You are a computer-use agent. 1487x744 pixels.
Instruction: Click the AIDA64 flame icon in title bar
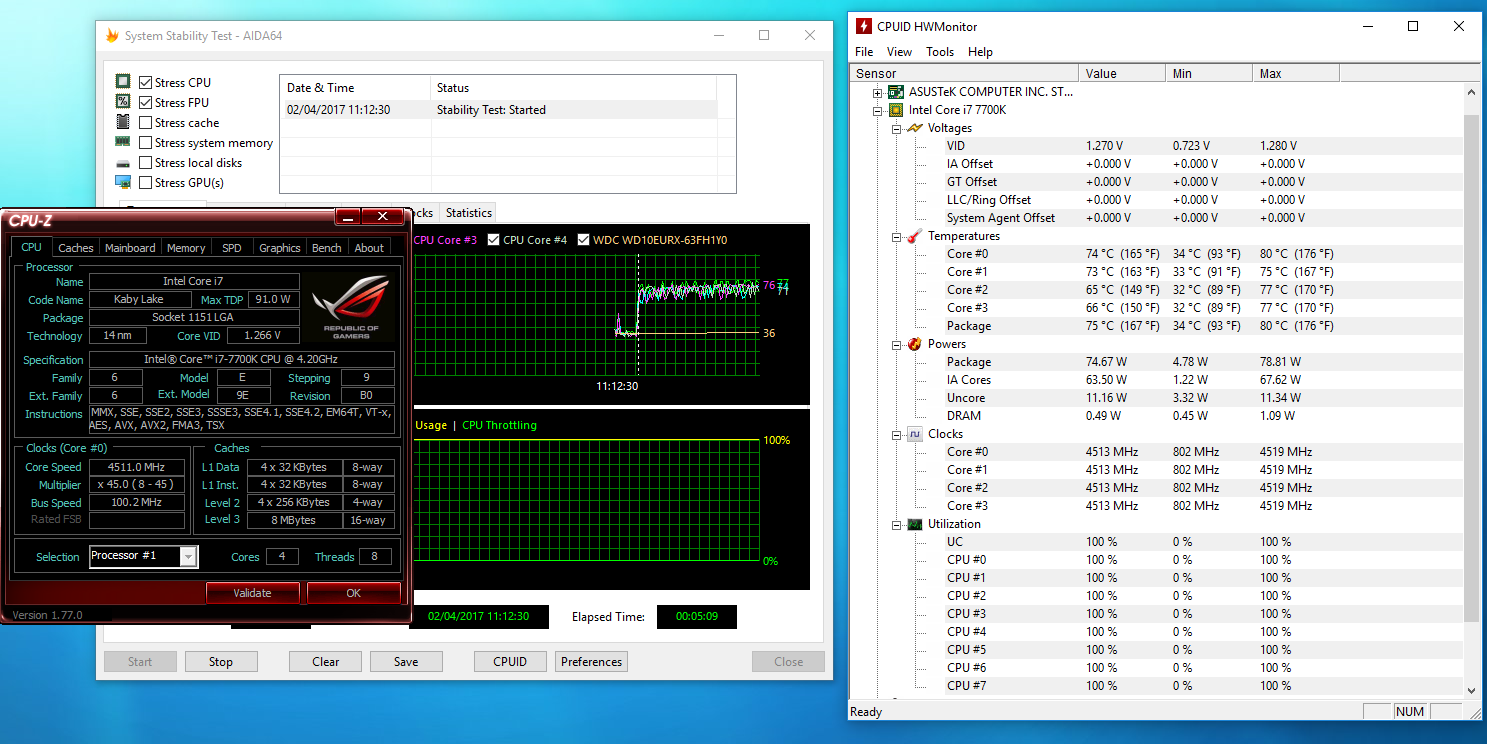pyautogui.click(x=112, y=35)
